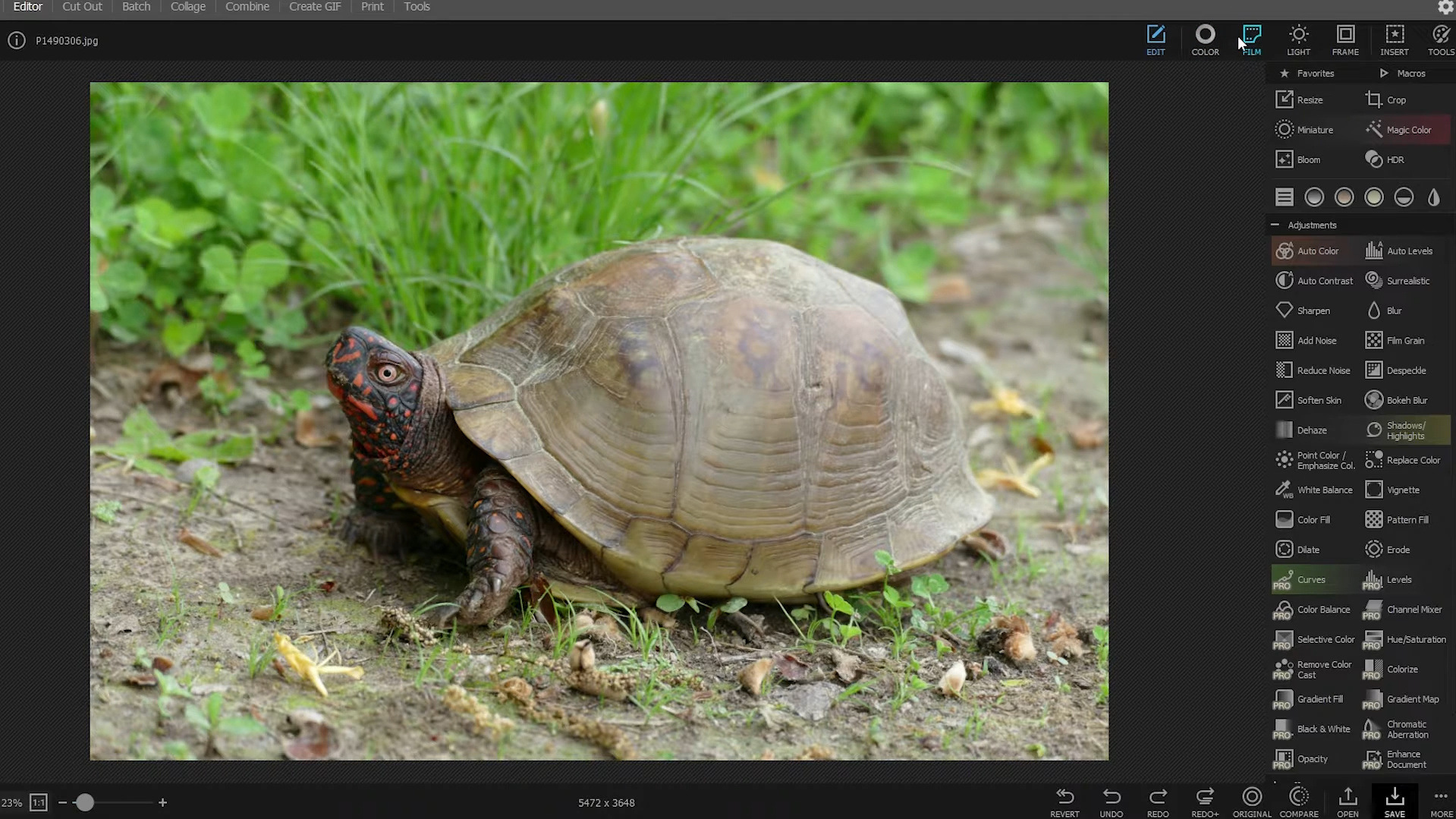Adjust the zoom slider handle
1456x819 pixels.
click(x=85, y=802)
